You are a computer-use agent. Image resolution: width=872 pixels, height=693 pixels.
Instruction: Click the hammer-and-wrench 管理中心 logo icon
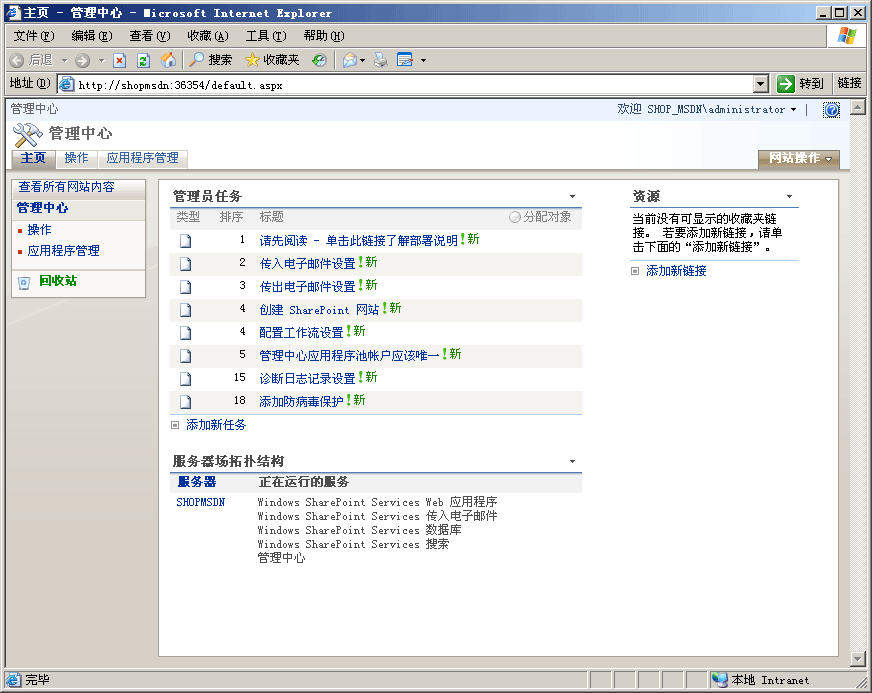coord(27,135)
